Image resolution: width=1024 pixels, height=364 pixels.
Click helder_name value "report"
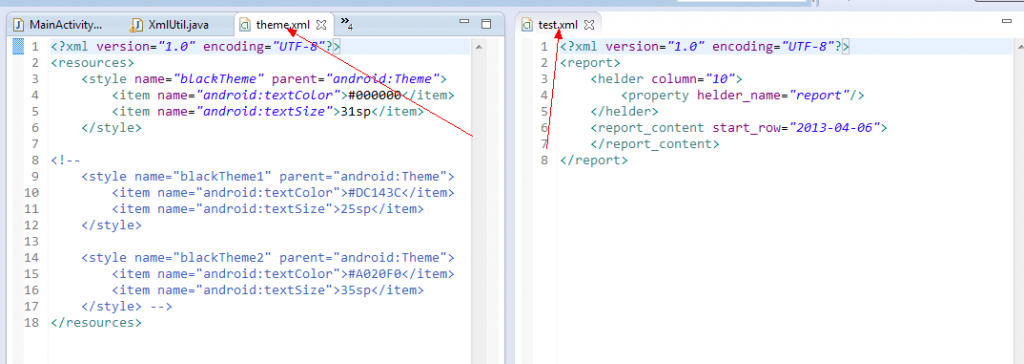(x=819, y=95)
